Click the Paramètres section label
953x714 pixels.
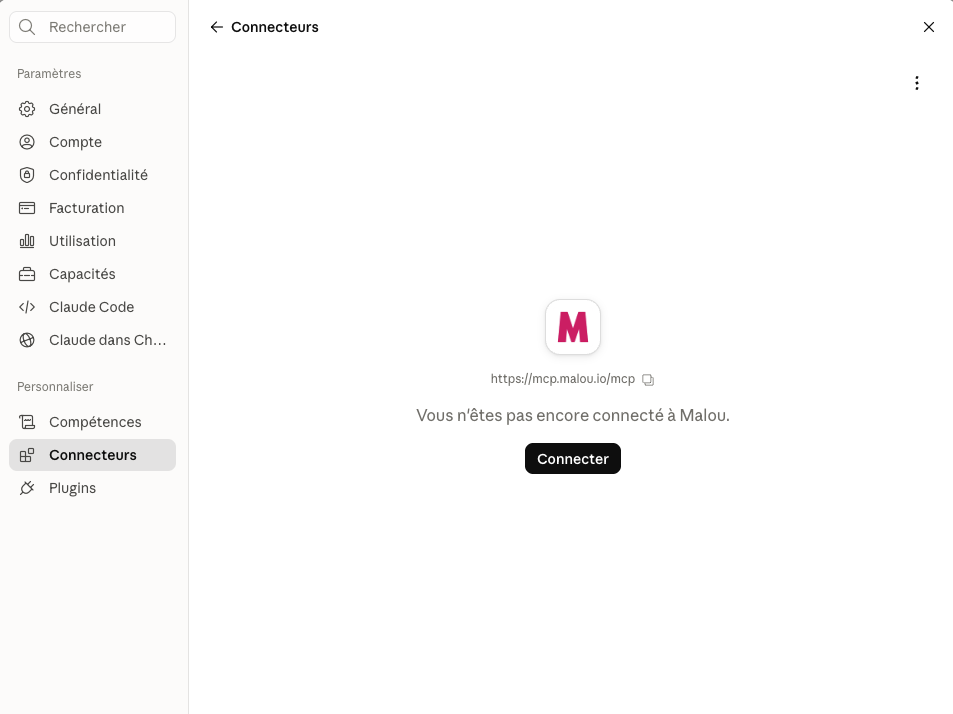point(49,74)
